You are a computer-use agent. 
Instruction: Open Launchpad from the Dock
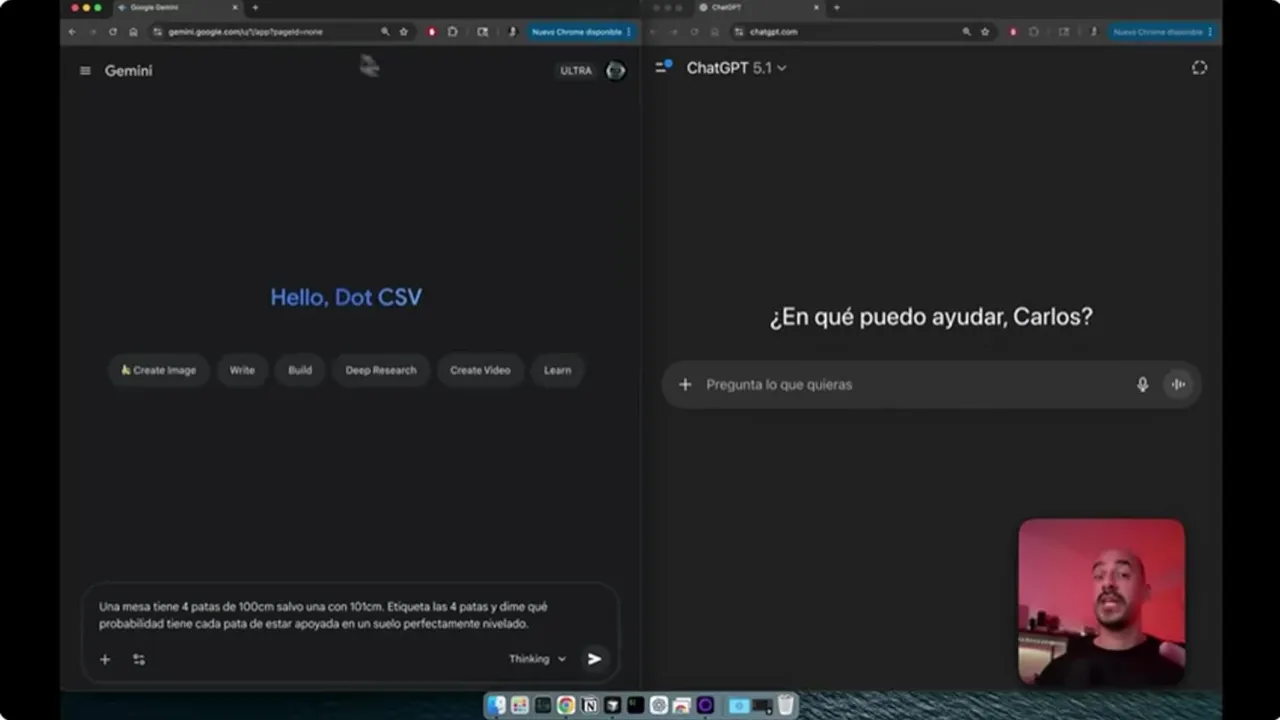click(x=520, y=706)
